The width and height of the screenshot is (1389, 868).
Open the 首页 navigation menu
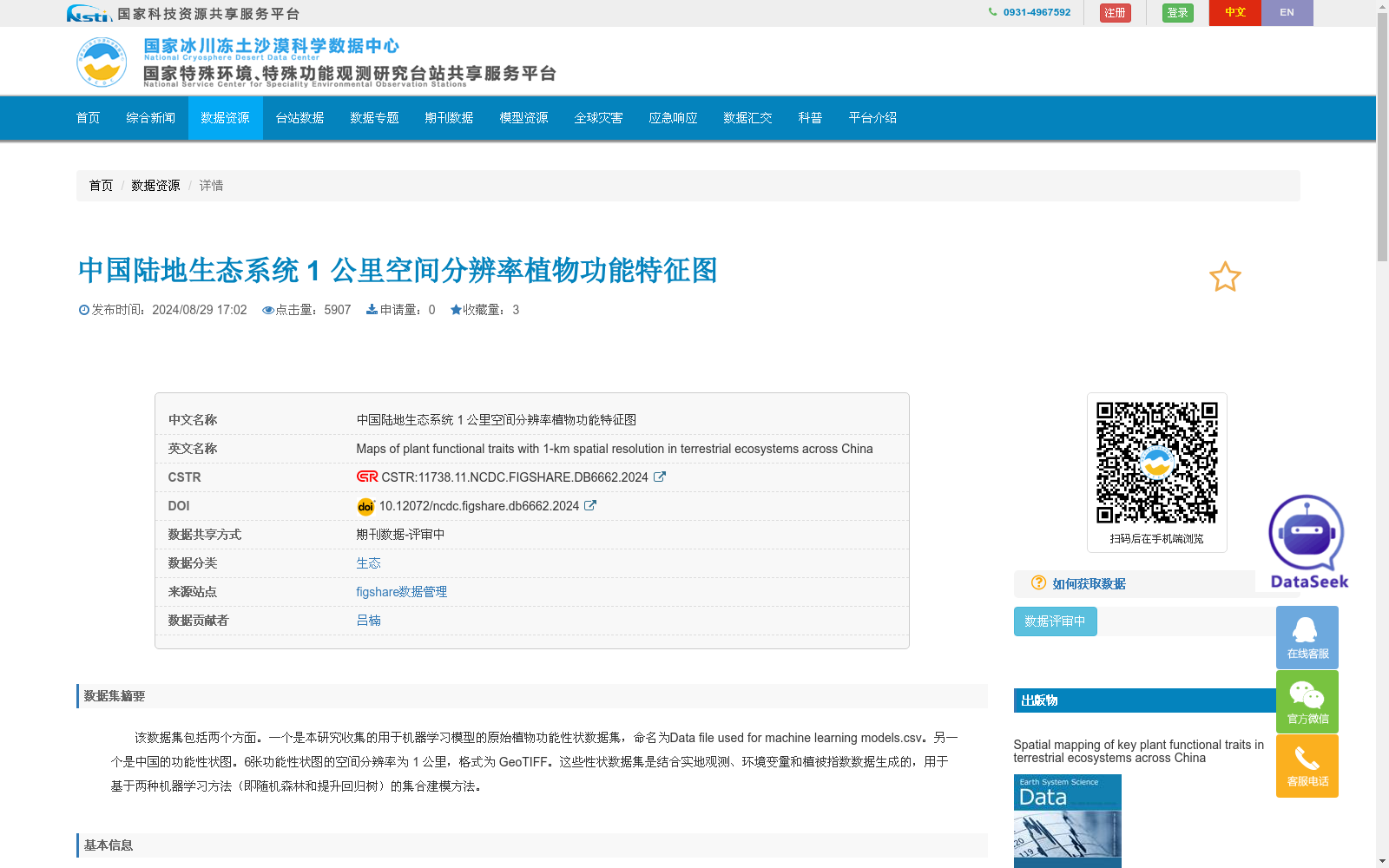pos(89,118)
